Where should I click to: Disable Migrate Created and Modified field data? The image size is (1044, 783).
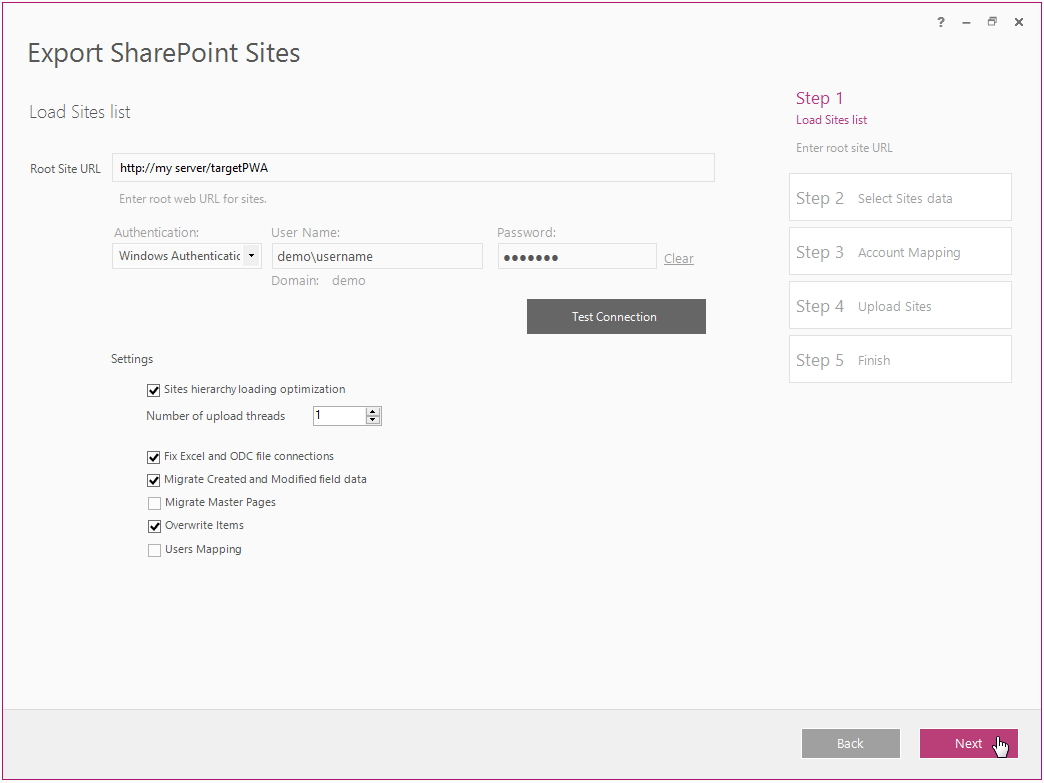154,480
